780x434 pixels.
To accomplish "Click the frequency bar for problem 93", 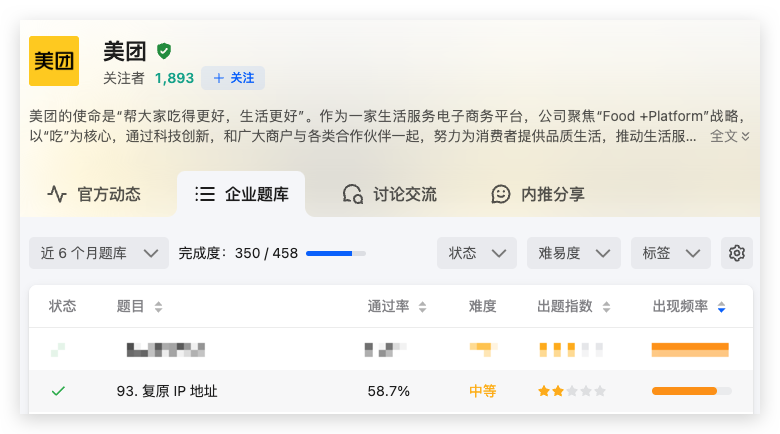I will pos(691,391).
